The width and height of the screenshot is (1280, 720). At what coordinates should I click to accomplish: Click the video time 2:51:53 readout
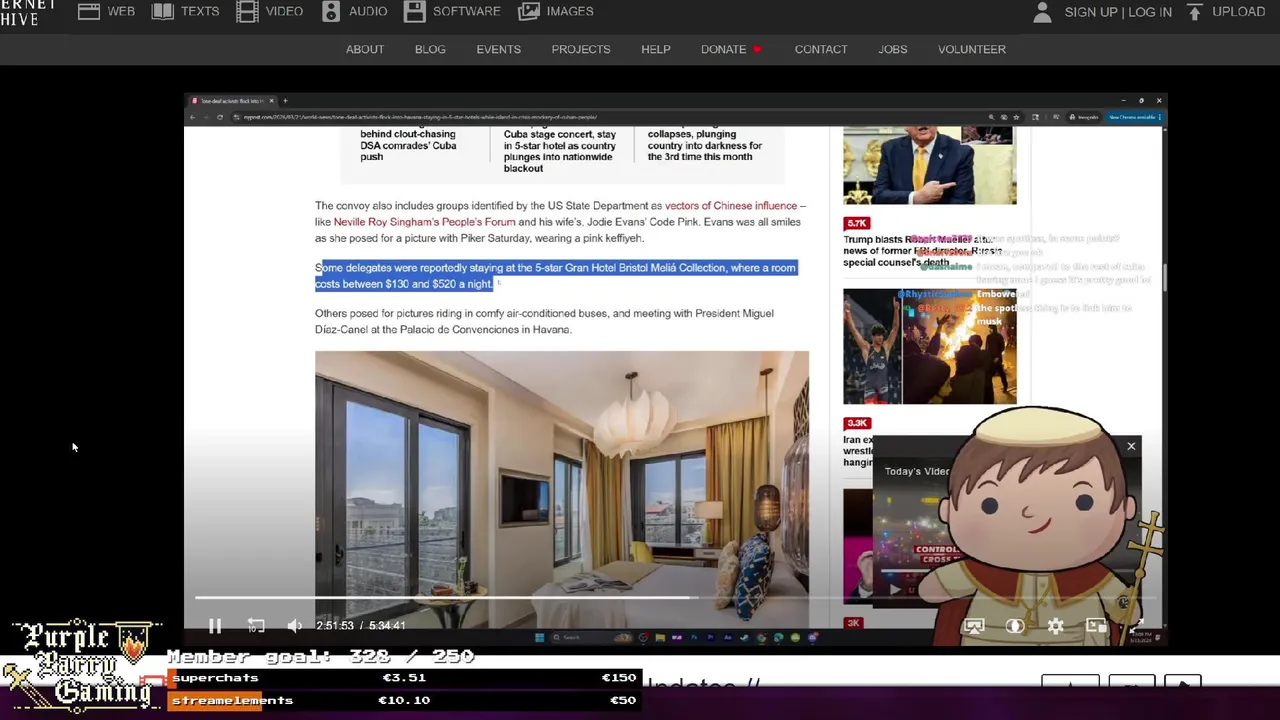335,625
